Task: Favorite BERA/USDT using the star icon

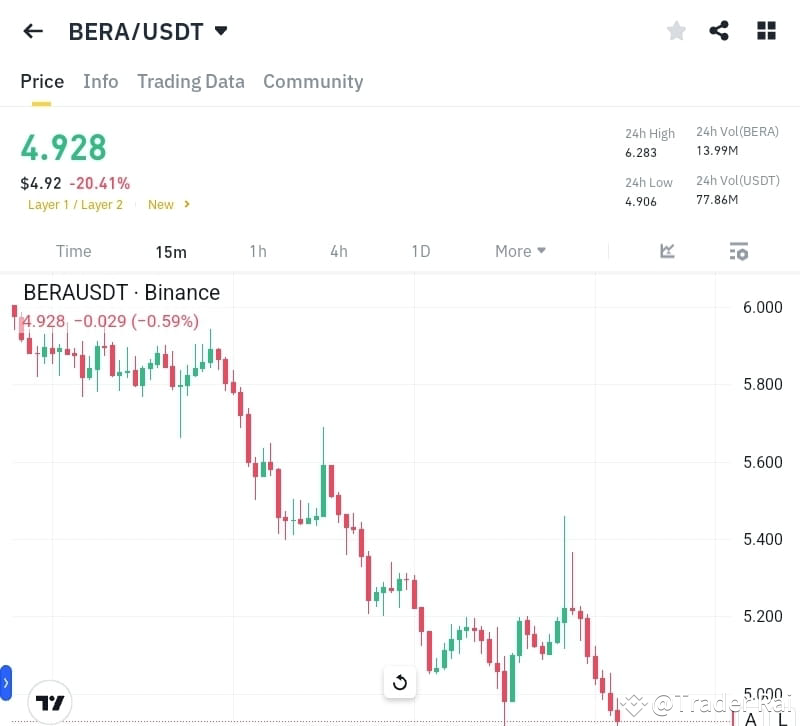Action: (676, 30)
